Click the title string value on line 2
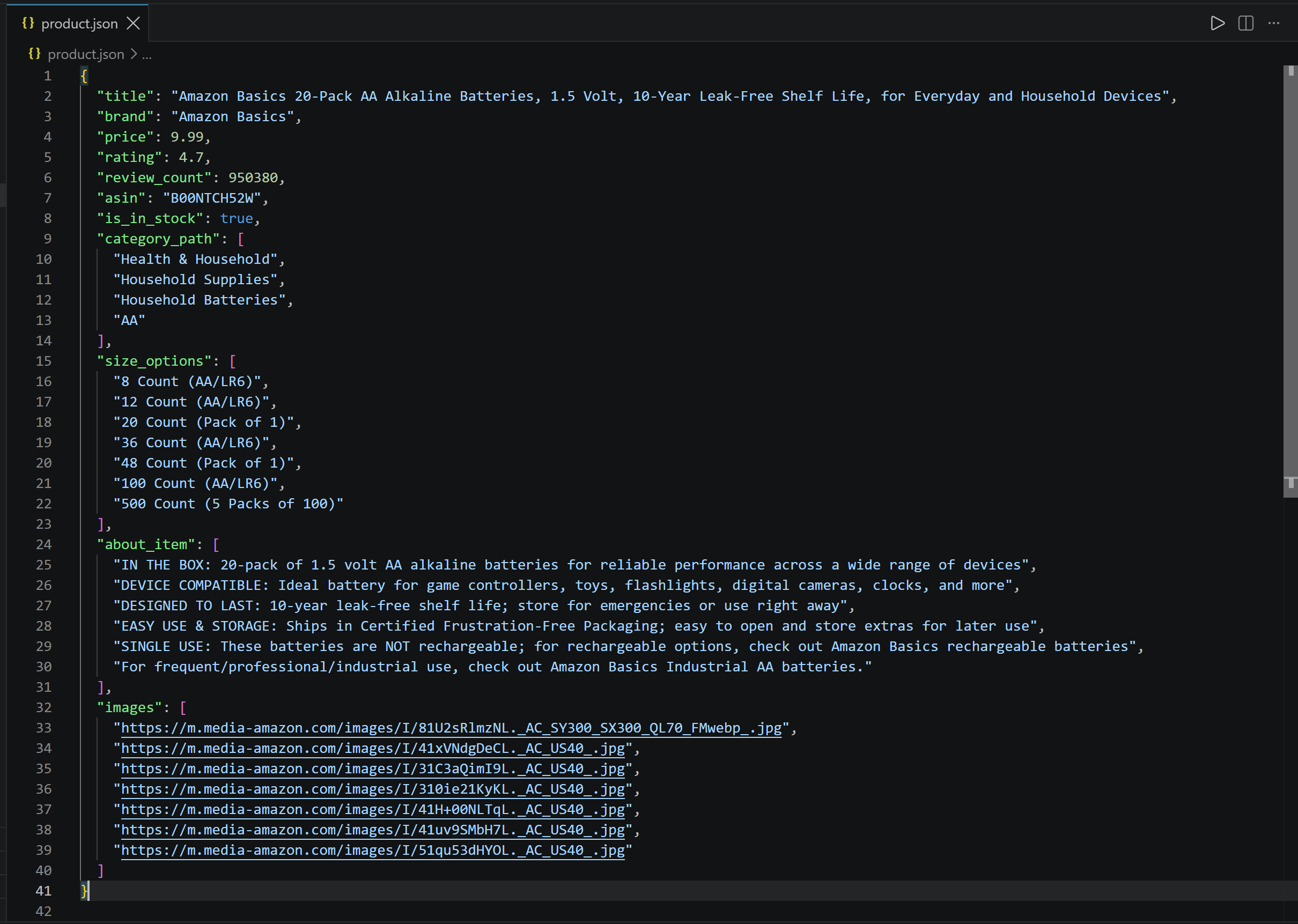Viewport: 1298px width, 924px height. (x=670, y=96)
